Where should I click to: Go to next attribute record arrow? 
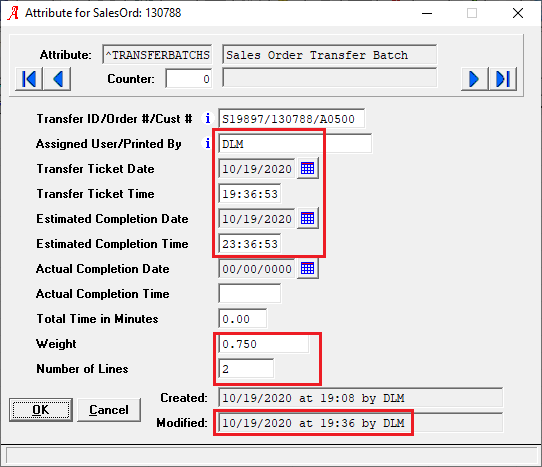475,79
